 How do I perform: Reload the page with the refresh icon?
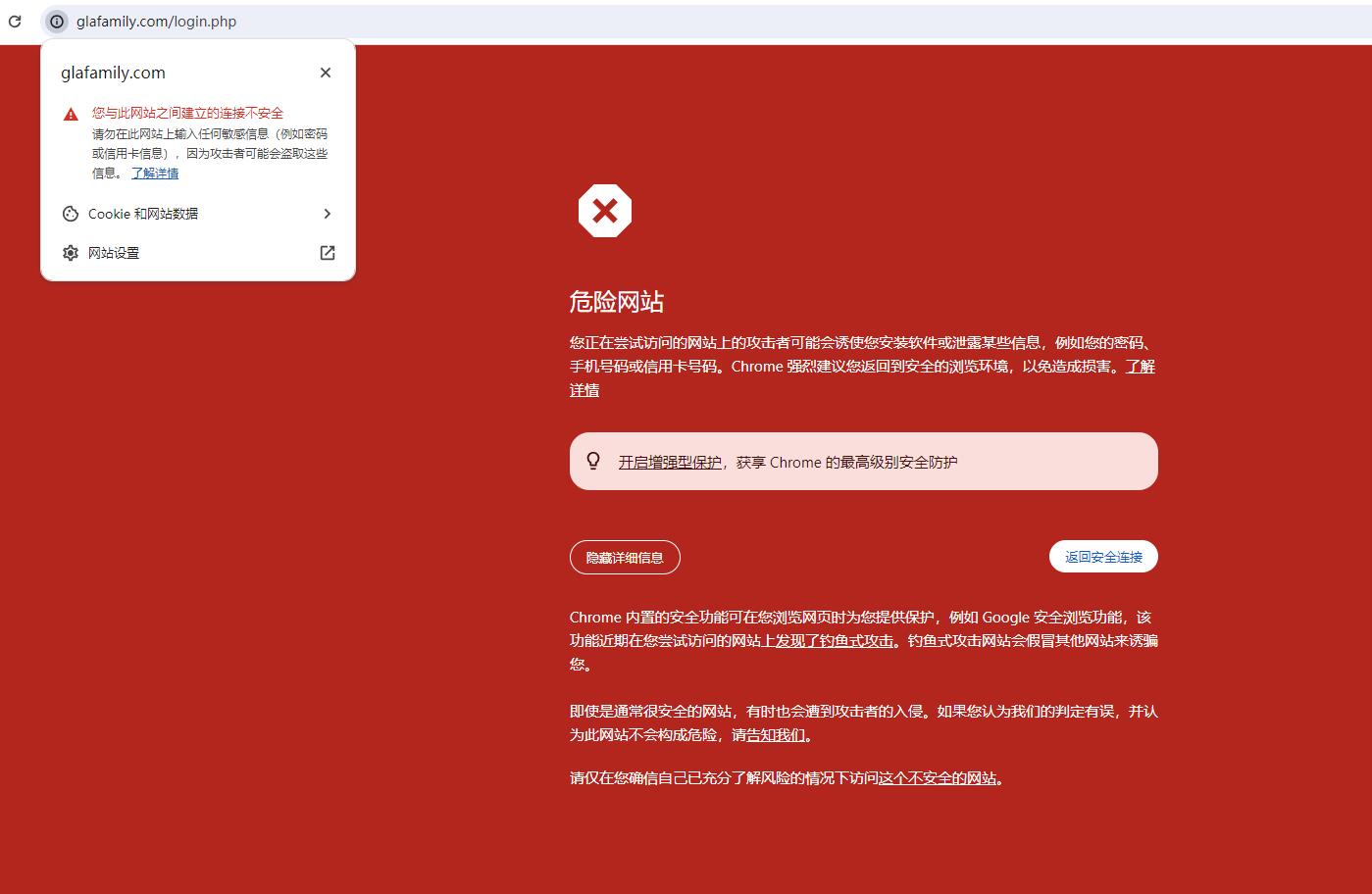(15, 21)
